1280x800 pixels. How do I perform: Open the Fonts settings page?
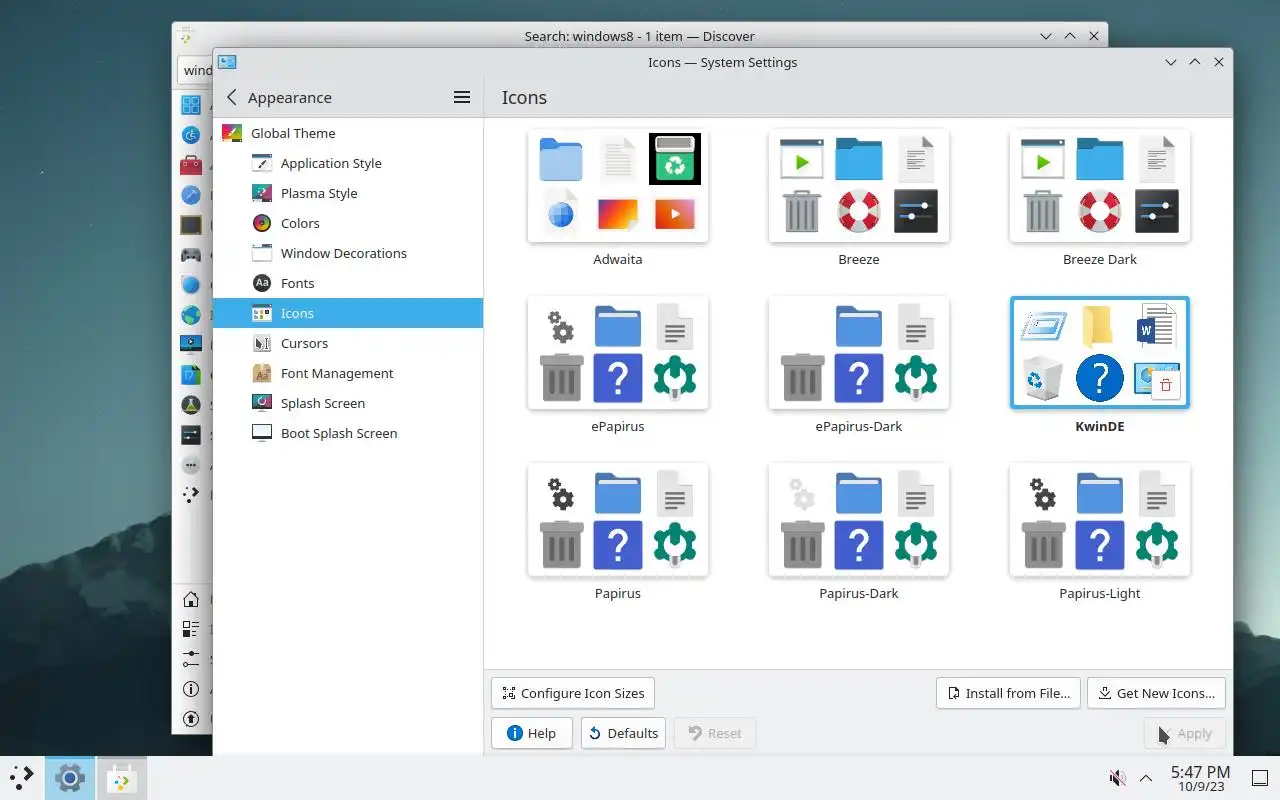[x=348, y=283]
